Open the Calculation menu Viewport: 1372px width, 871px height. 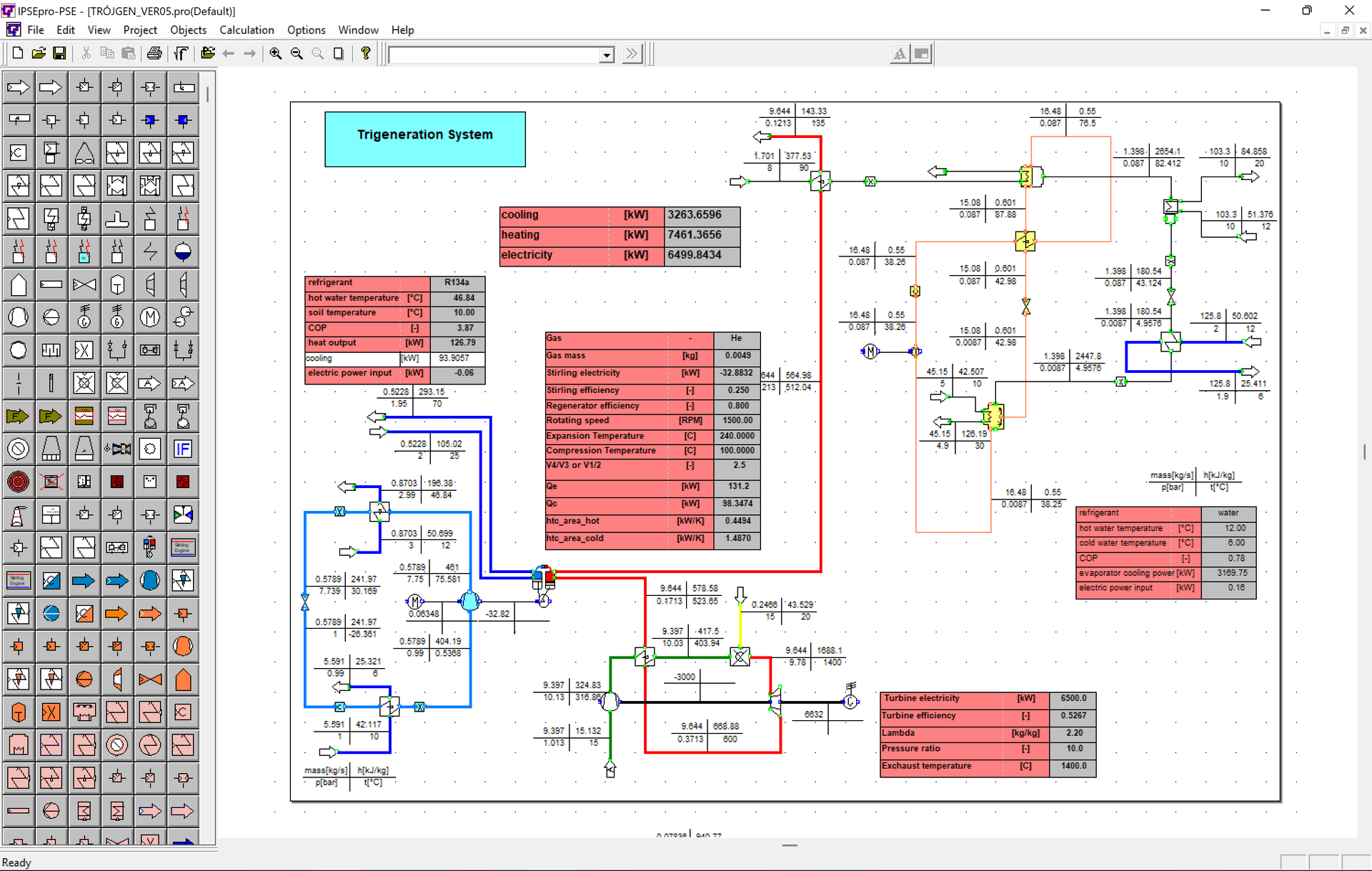coord(247,30)
